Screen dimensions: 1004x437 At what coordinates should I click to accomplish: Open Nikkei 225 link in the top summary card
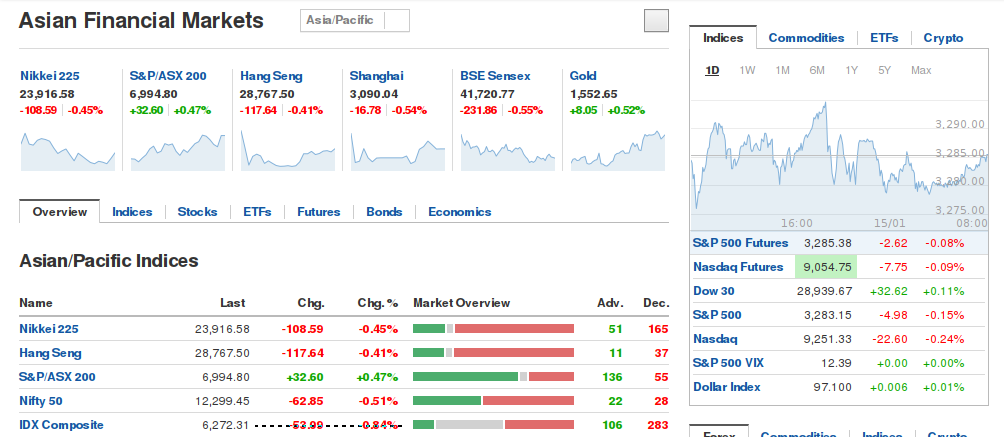pos(50,76)
